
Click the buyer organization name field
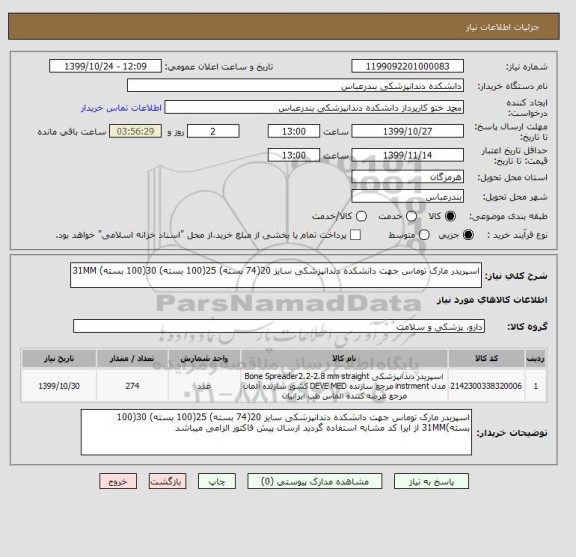295,86
